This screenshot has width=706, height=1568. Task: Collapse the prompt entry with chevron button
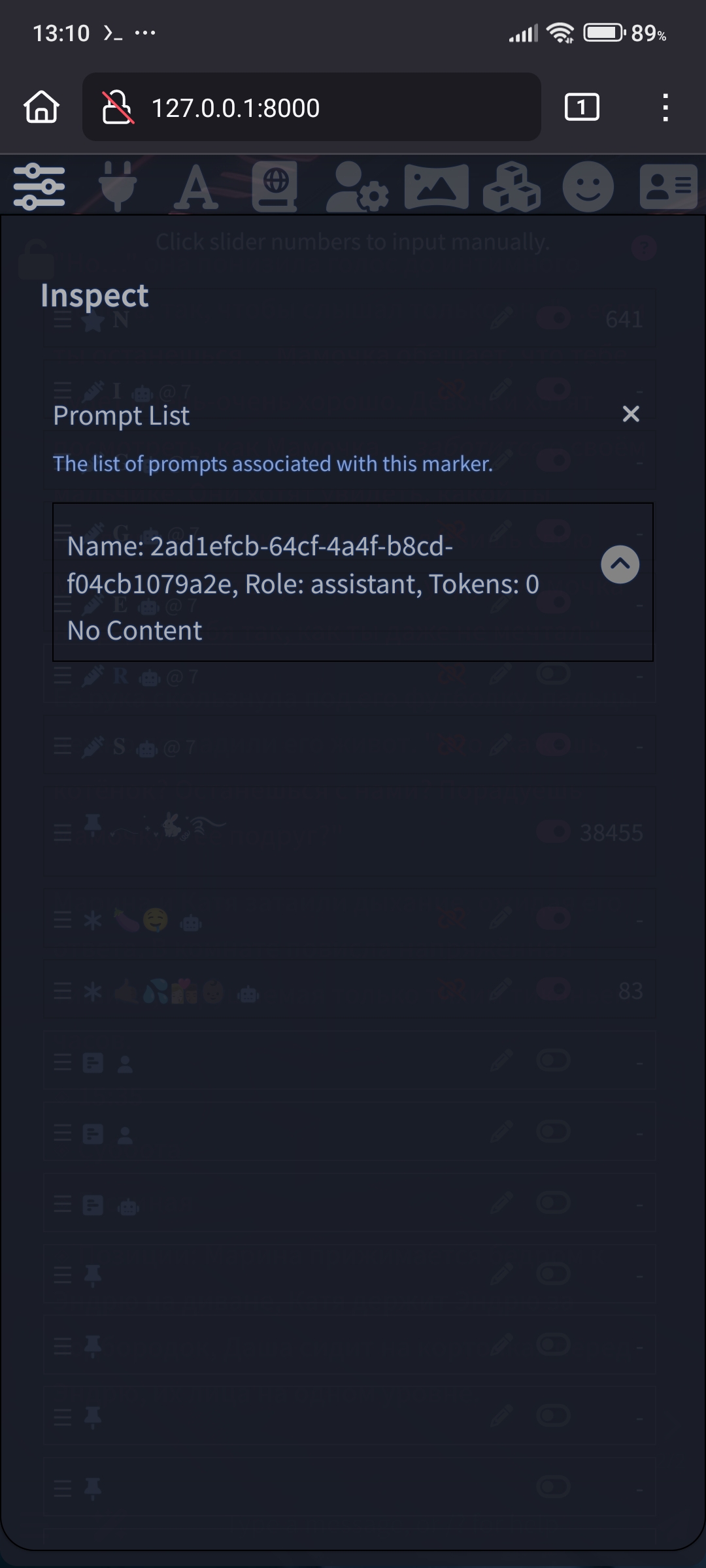coord(620,564)
